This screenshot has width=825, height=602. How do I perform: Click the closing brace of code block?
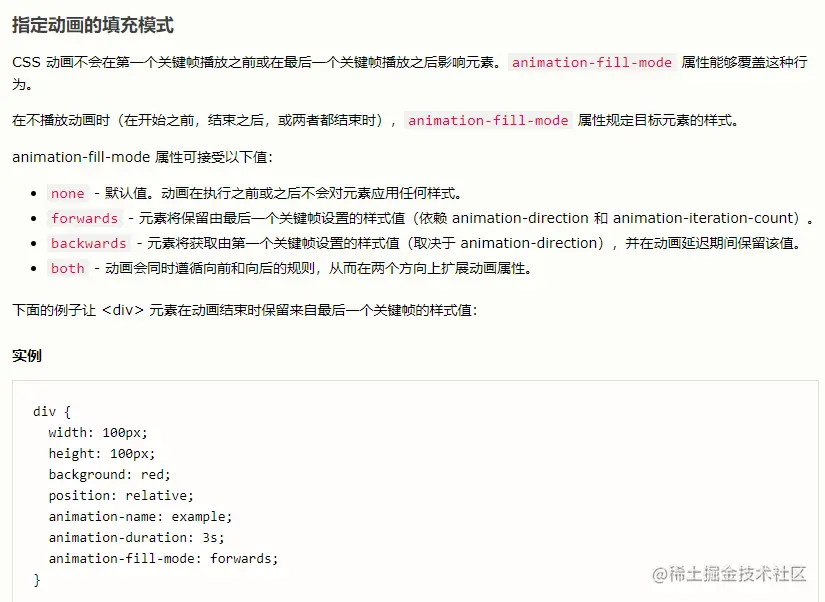click(x=37, y=580)
